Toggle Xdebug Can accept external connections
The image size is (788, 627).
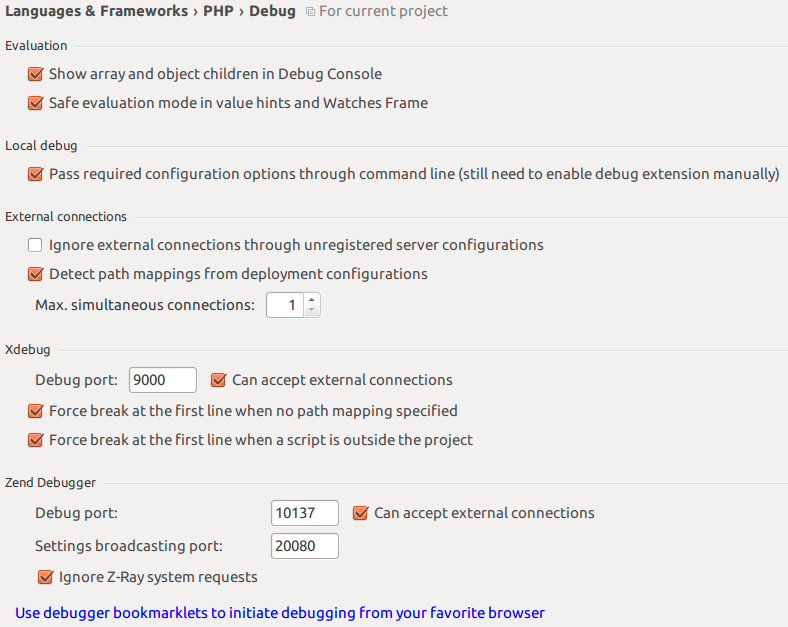(x=219, y=380)
